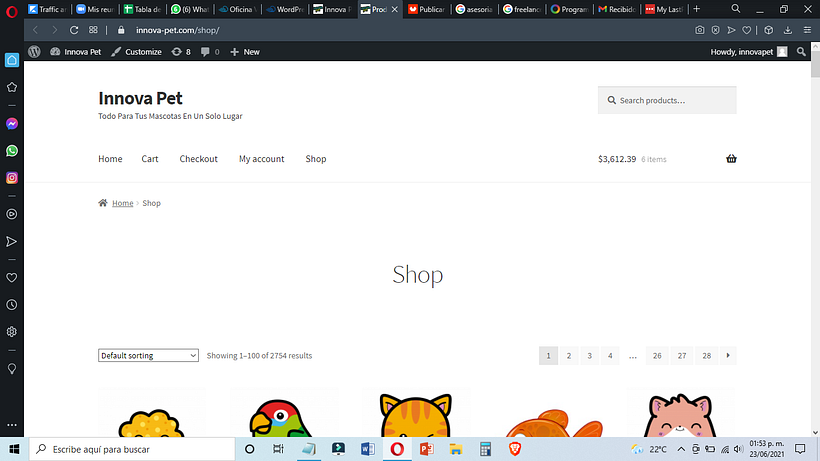Reload the current page
The image size is (820, 461).
pyautogui.click(x=74, y=30)
